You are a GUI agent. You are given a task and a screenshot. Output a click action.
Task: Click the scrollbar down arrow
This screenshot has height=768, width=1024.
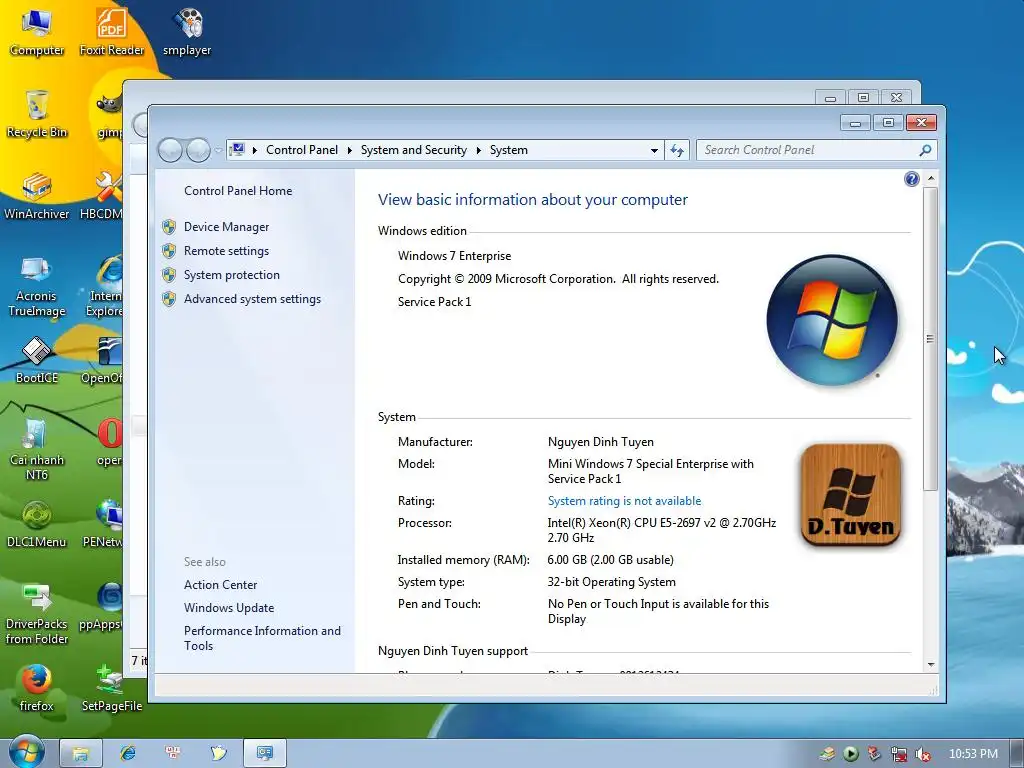tap(931, 665)
